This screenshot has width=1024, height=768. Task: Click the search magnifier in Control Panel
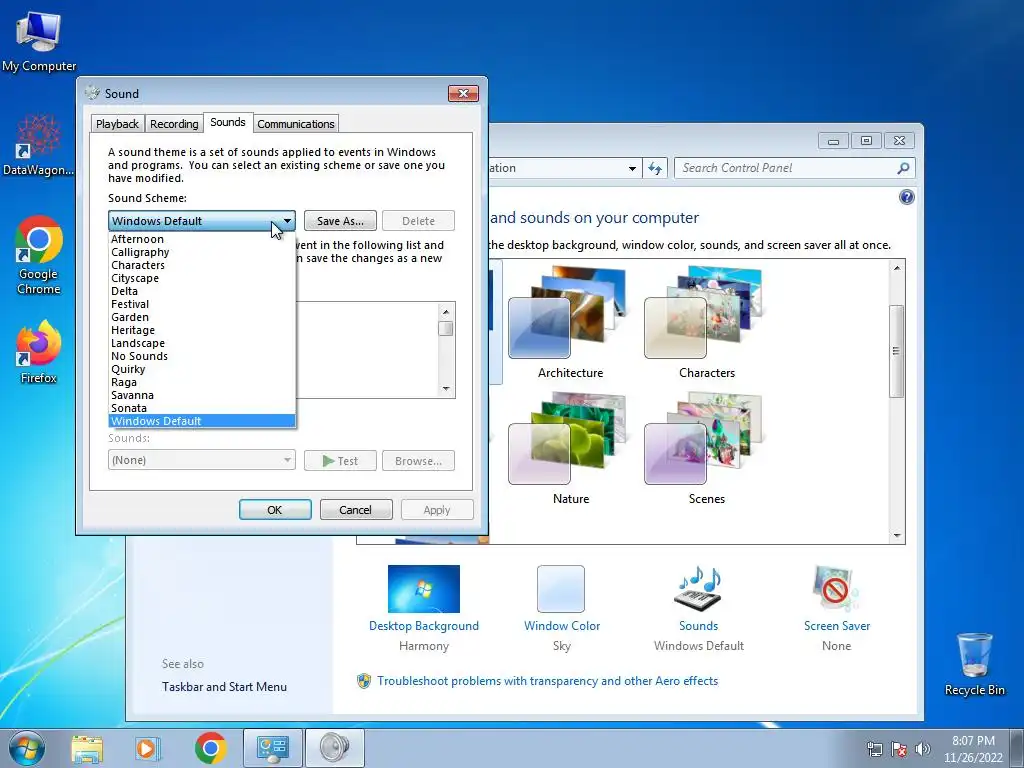903,168
